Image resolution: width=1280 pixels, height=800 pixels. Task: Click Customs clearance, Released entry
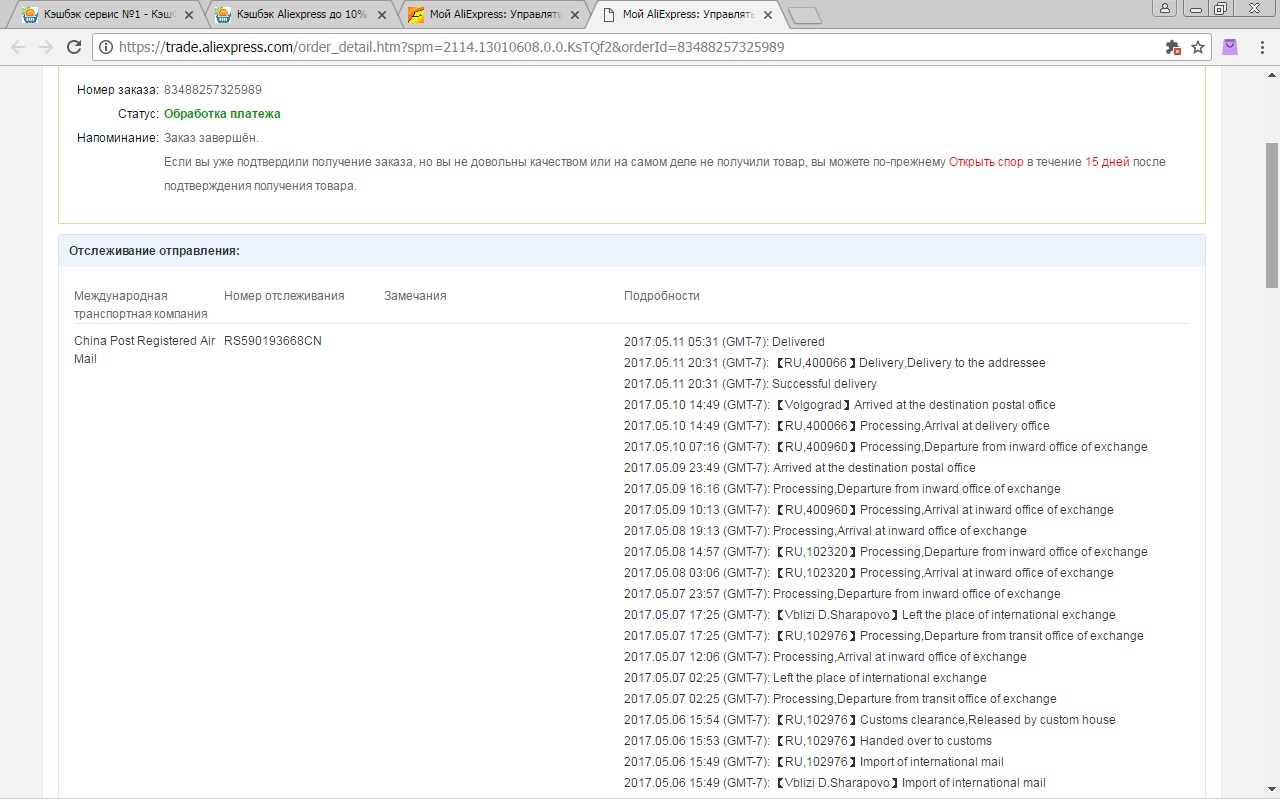coord(870,720)
